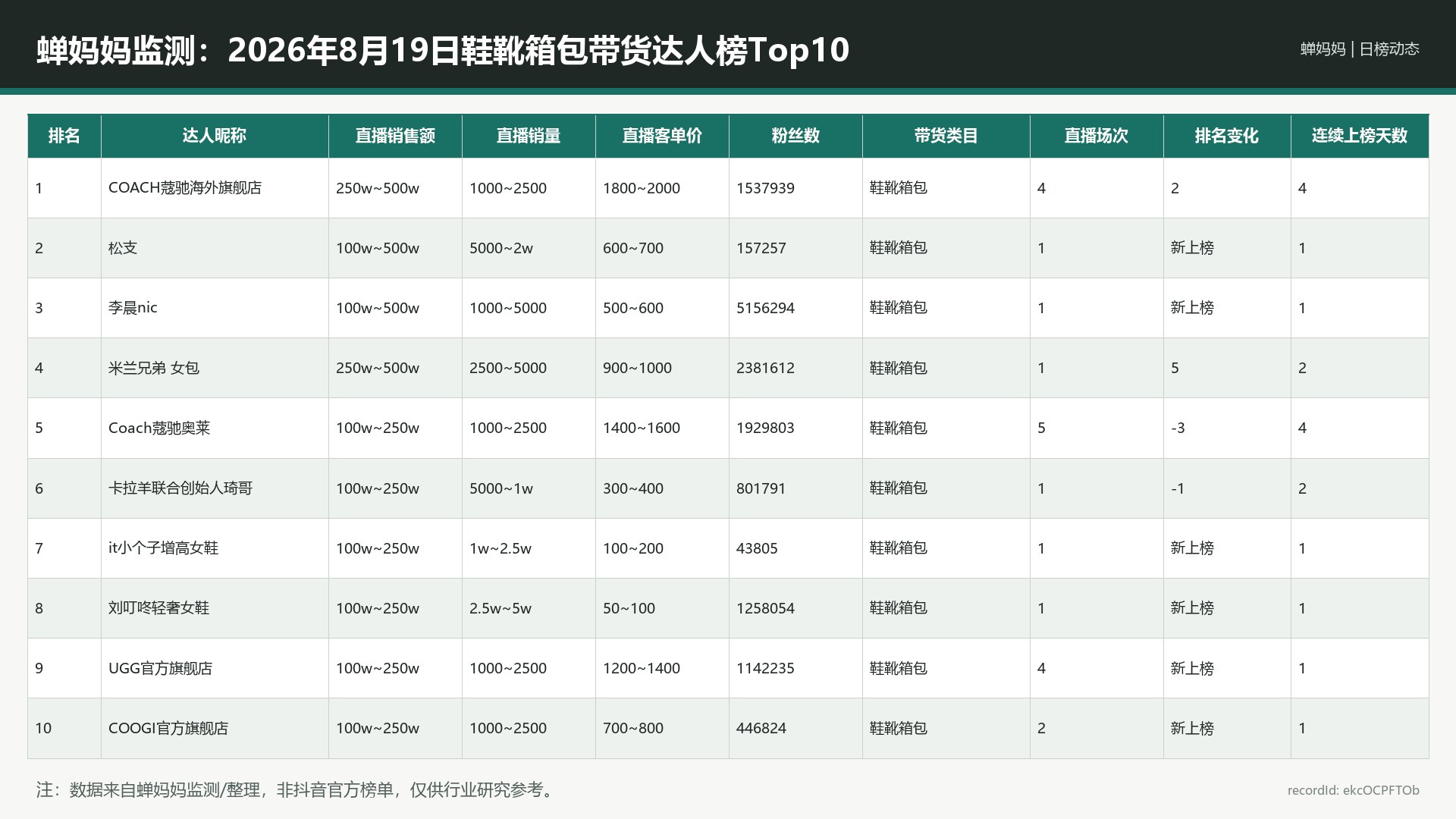This screenshot has height=819, width=1456.
Task: Click sales volume 1000~5000
Action: coord(508,308)
